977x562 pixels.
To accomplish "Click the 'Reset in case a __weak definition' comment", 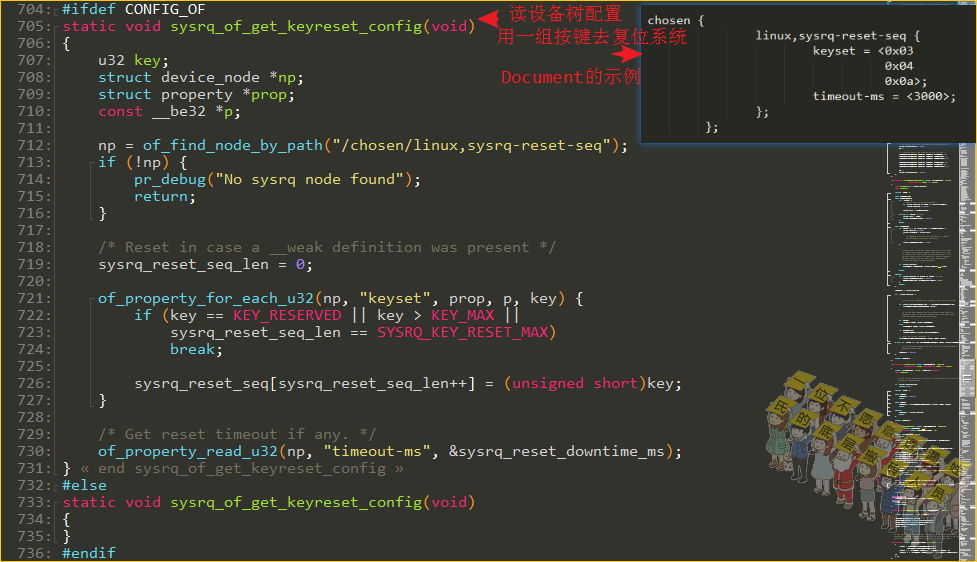I will tap(327, 247).
